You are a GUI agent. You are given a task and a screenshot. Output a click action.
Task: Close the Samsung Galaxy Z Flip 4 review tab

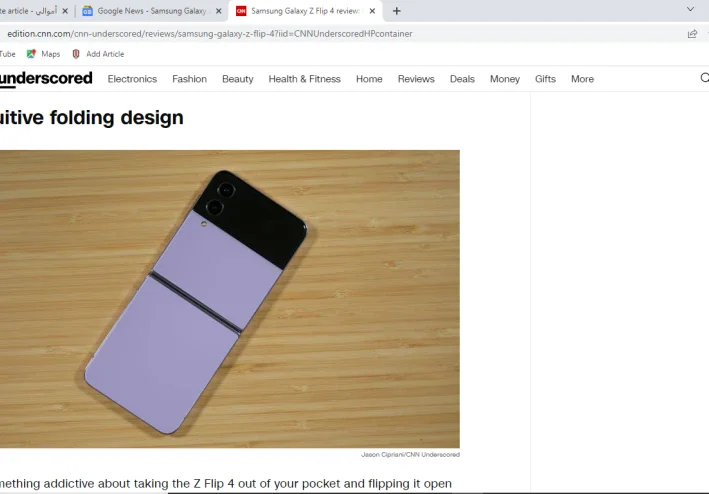click(372, 11)
